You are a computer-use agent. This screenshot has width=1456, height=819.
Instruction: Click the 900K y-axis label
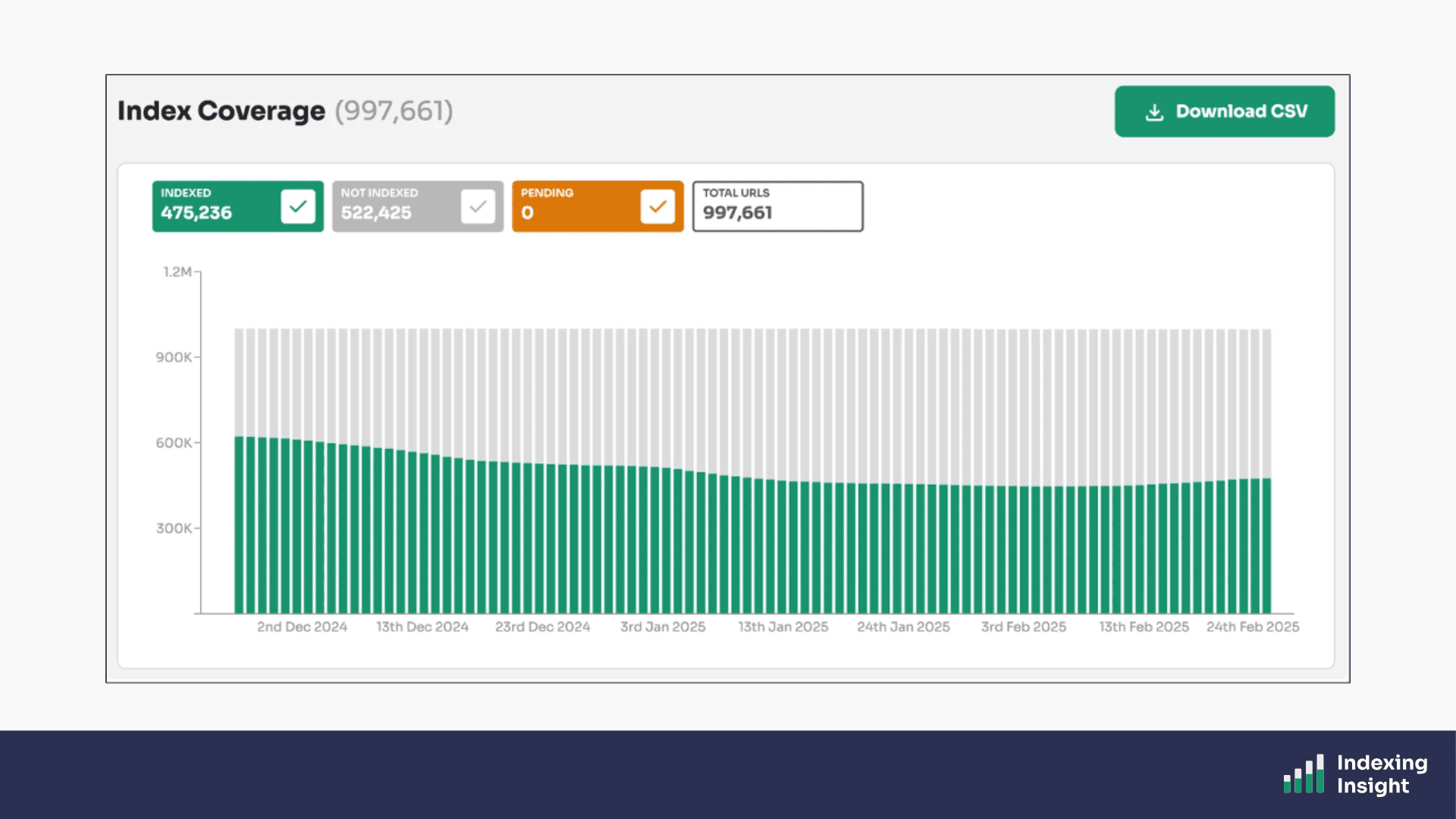coord(174,357)
